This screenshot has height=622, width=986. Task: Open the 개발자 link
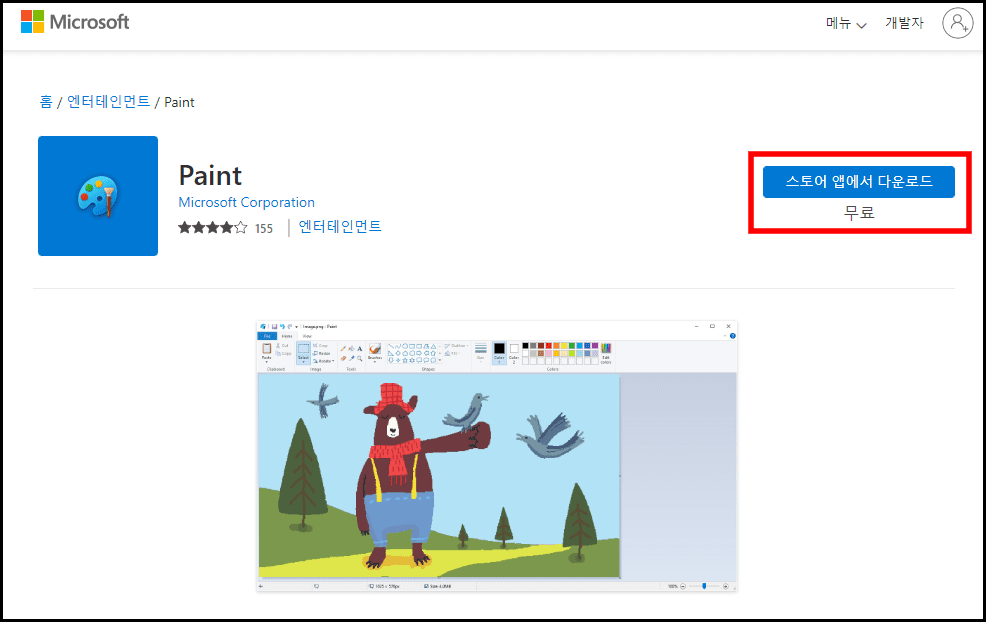click(904, 23)
